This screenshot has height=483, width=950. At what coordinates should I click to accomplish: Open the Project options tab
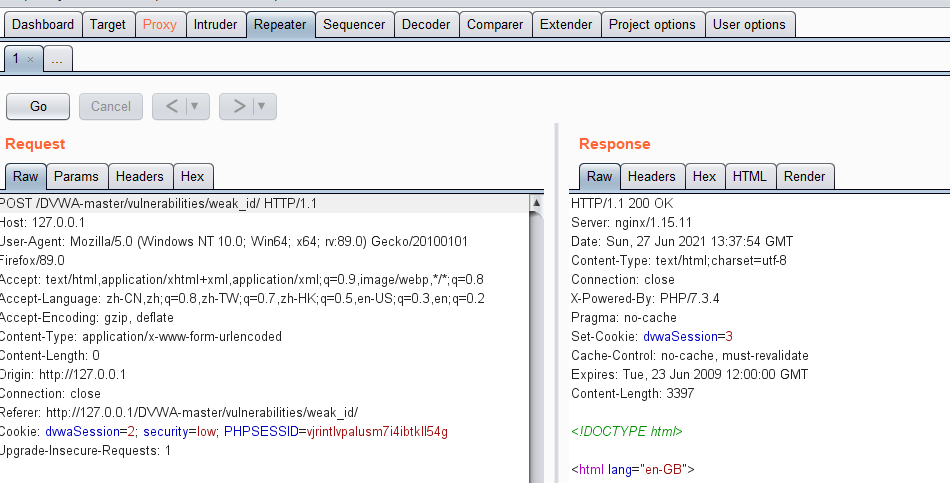point(652,24)
